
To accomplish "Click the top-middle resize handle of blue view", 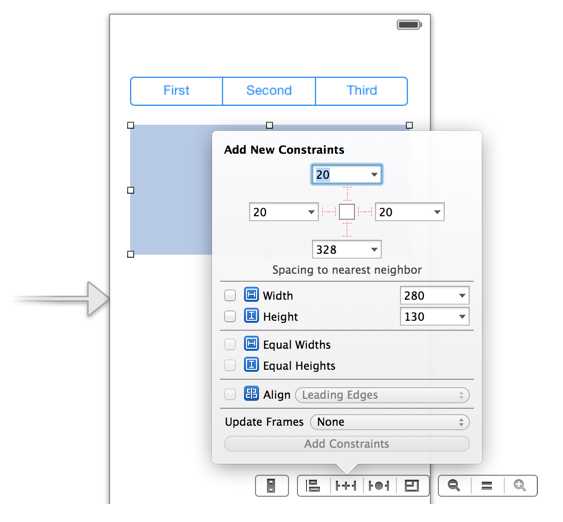I will [270, 125].
